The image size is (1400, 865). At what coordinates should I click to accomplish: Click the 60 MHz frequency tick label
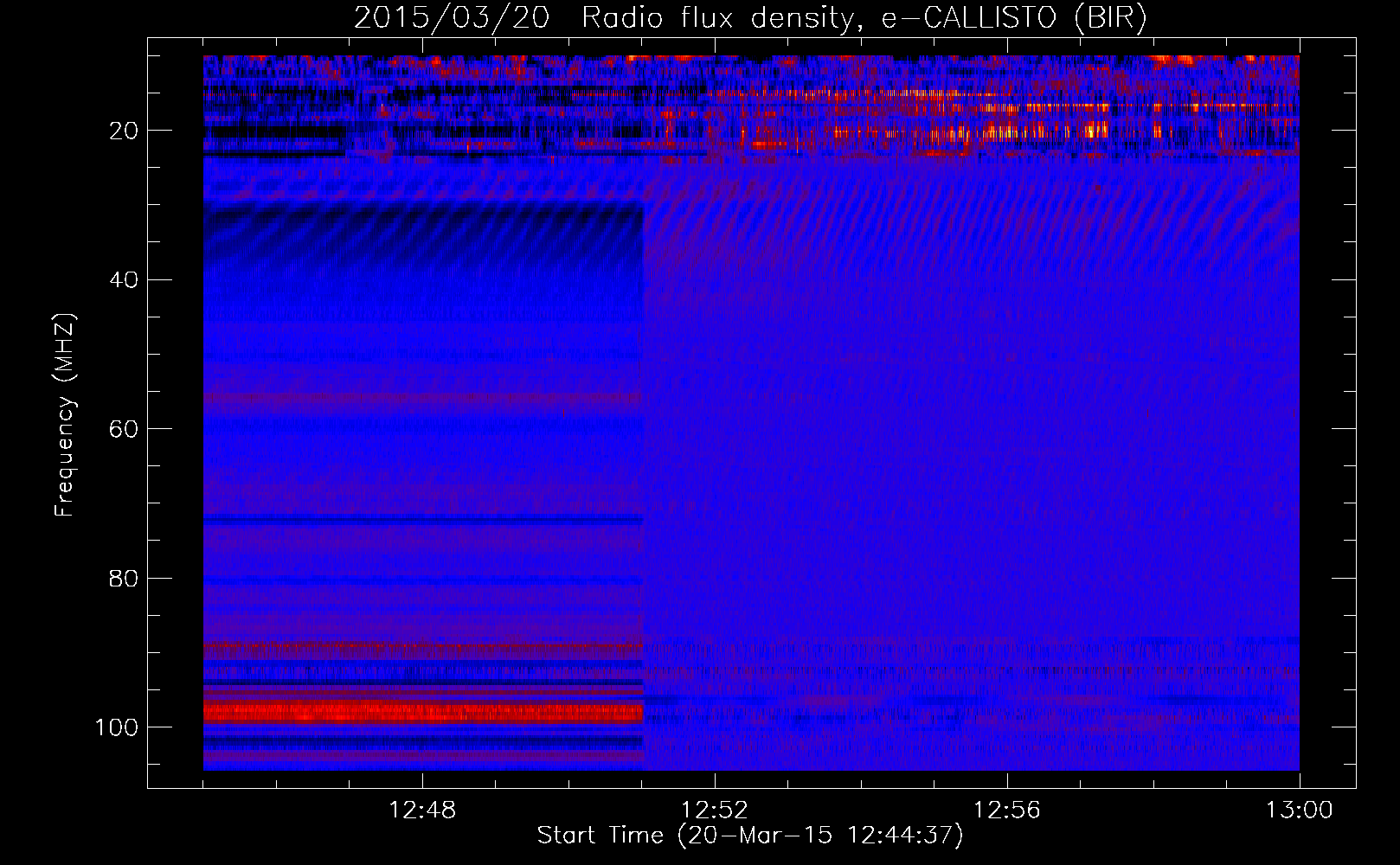[x=124, y=429]
